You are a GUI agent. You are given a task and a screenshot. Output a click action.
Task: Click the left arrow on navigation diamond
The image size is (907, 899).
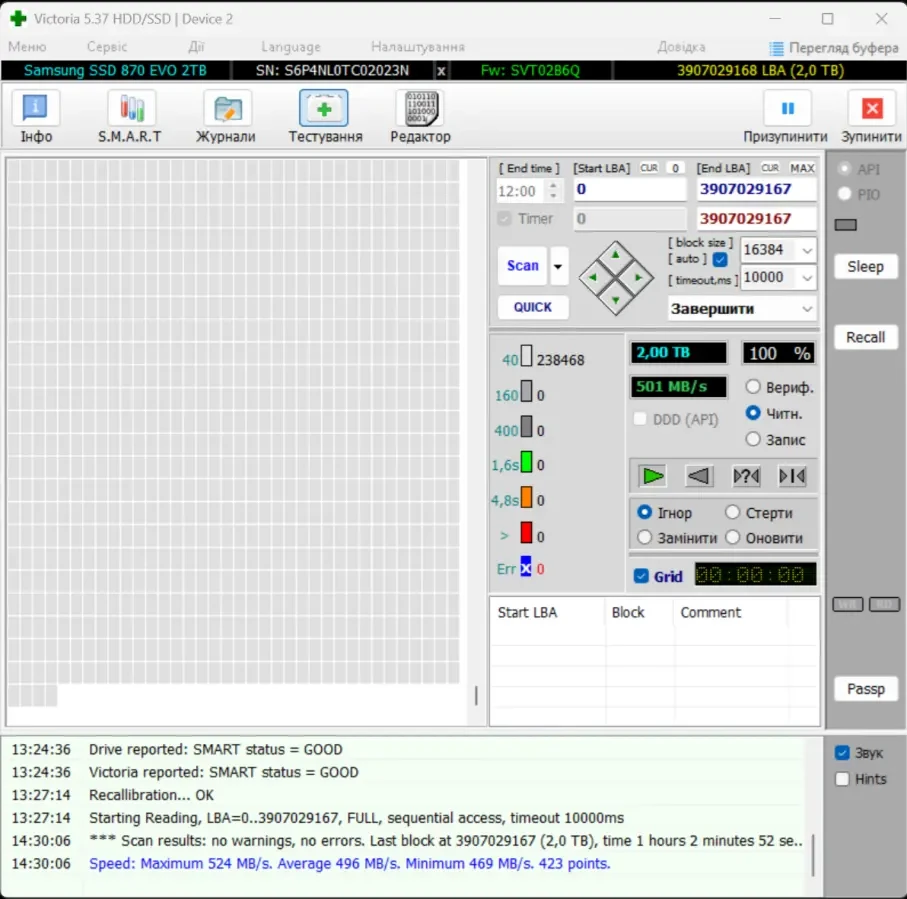tap(592, 278)
